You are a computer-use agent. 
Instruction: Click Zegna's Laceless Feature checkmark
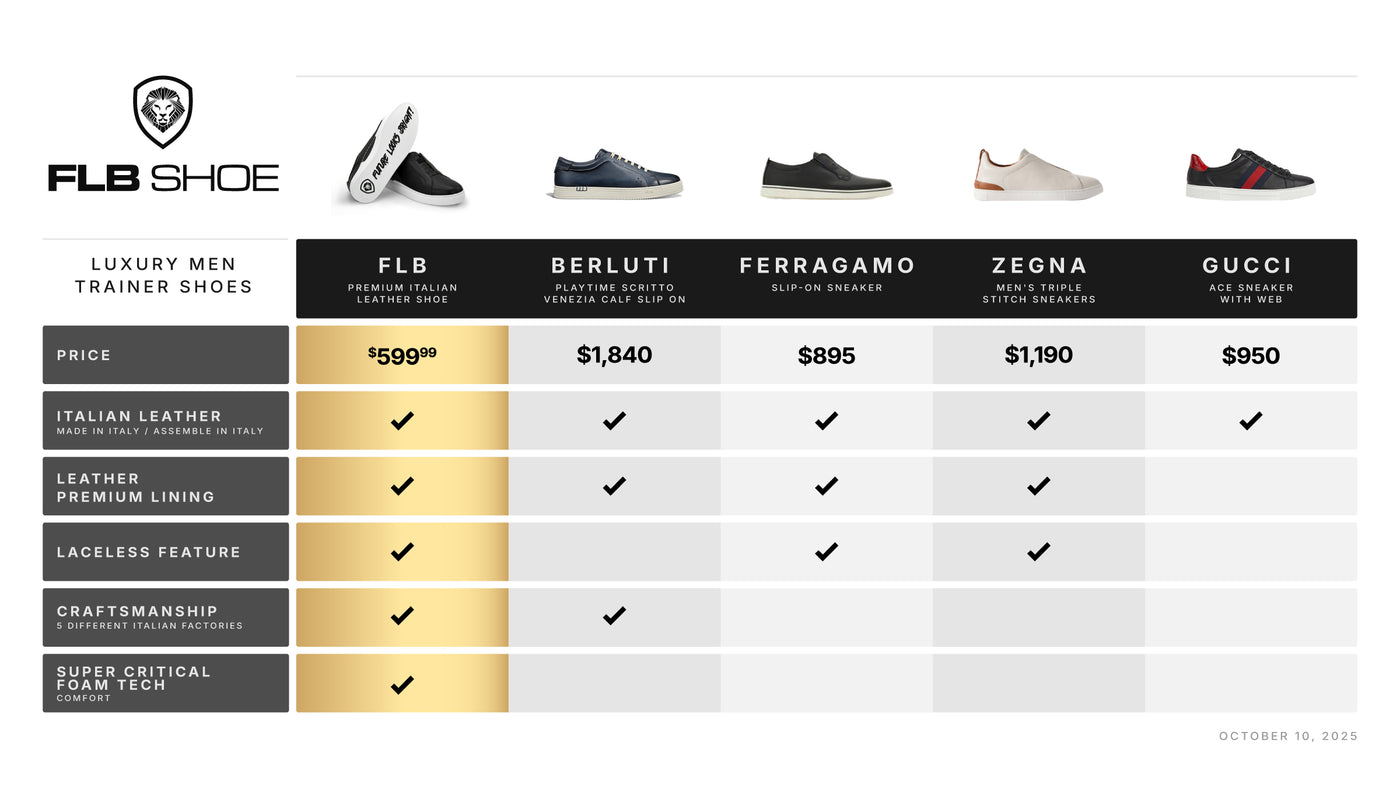[1038, 551]
